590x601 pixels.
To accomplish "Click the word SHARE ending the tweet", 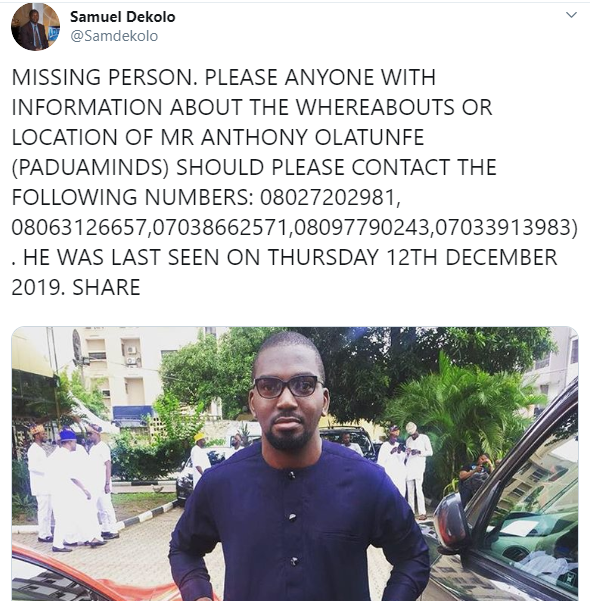I will 106,287.
